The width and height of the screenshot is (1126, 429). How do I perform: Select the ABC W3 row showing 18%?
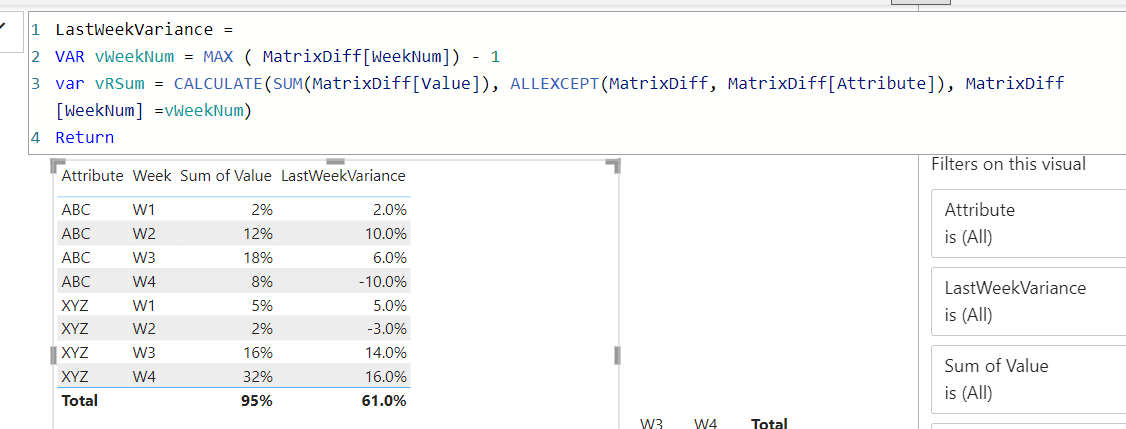[234, 257]
